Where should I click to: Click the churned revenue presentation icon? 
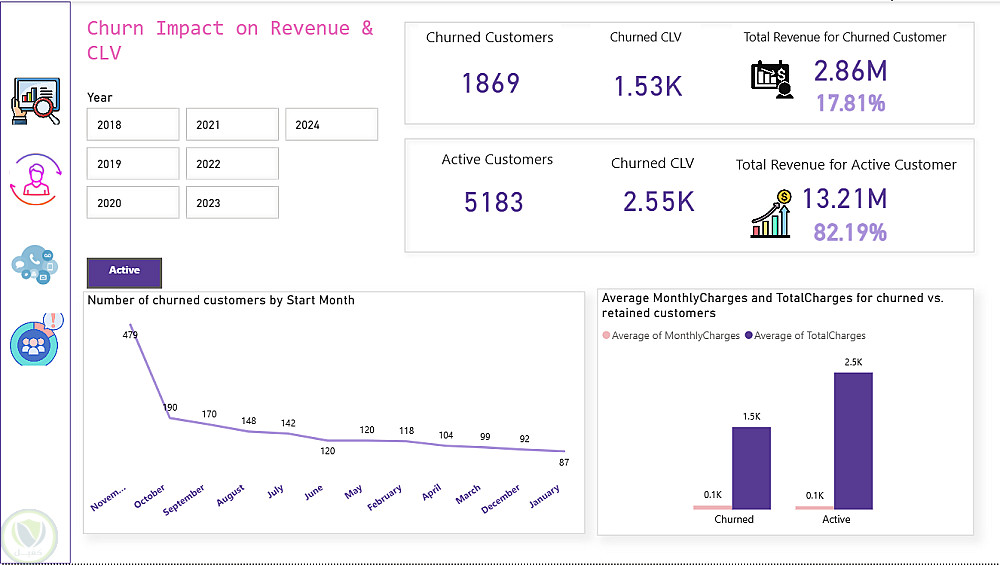772,80
